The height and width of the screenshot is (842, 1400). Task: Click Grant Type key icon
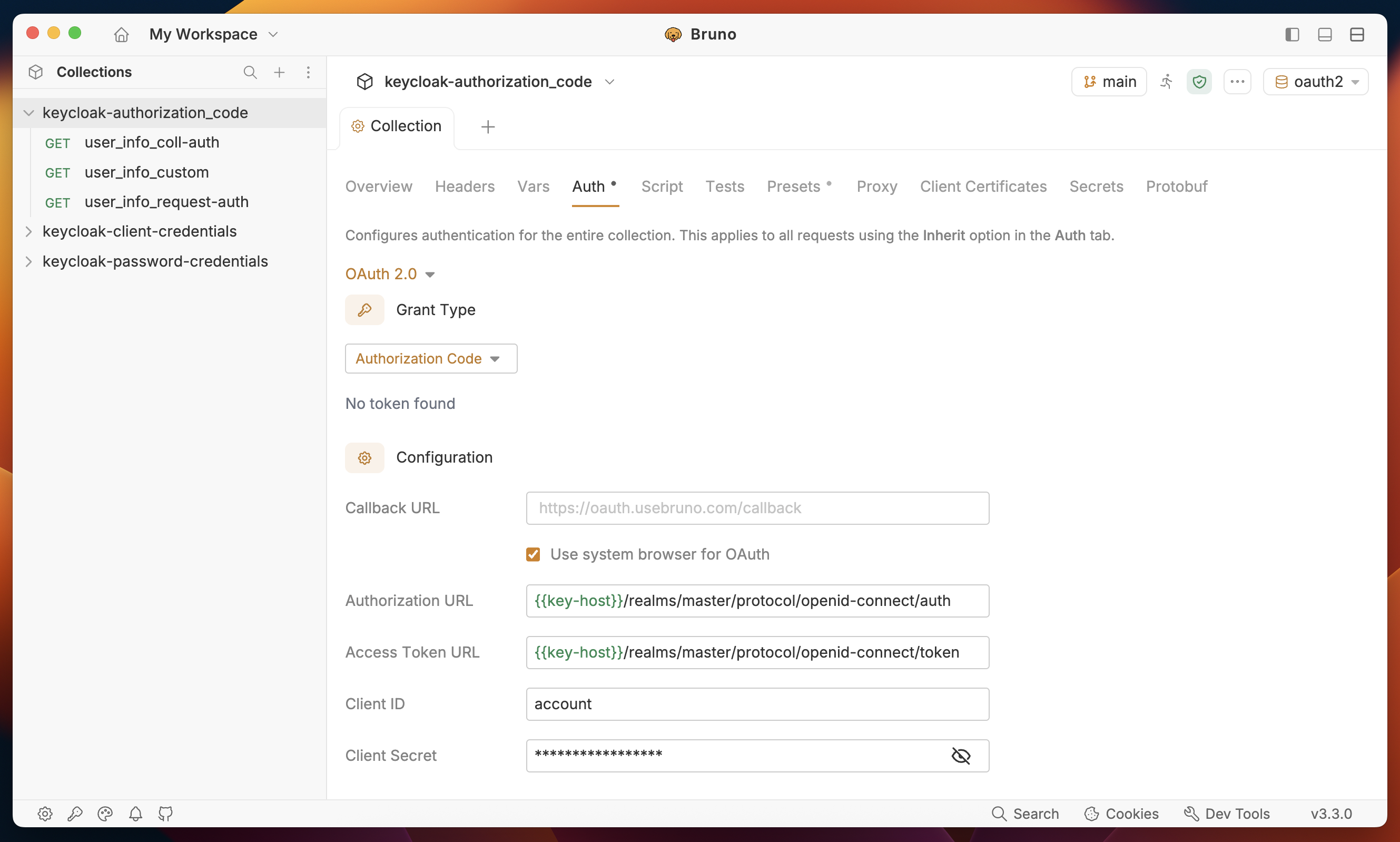364,310
